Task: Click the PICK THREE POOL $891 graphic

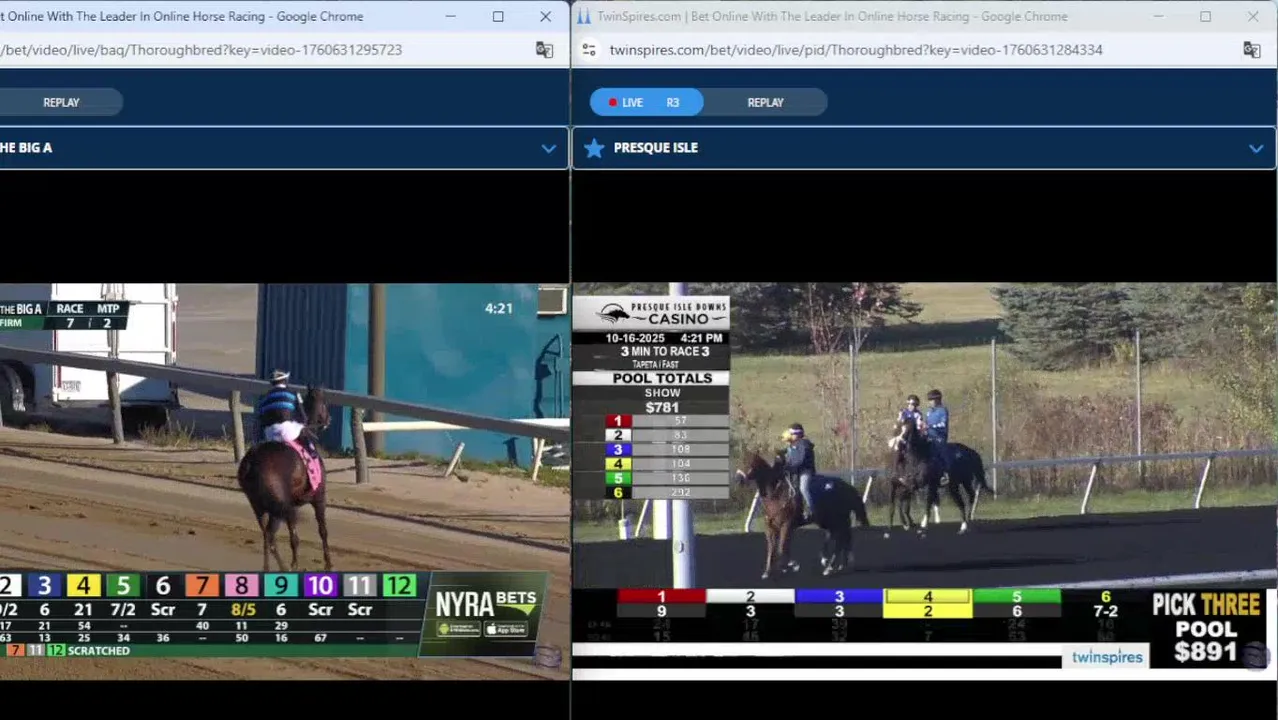Action: (1207, 629)
